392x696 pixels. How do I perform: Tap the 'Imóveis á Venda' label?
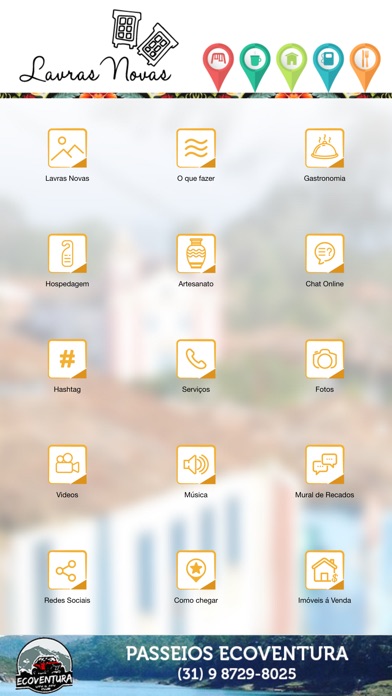pos(325,600)
